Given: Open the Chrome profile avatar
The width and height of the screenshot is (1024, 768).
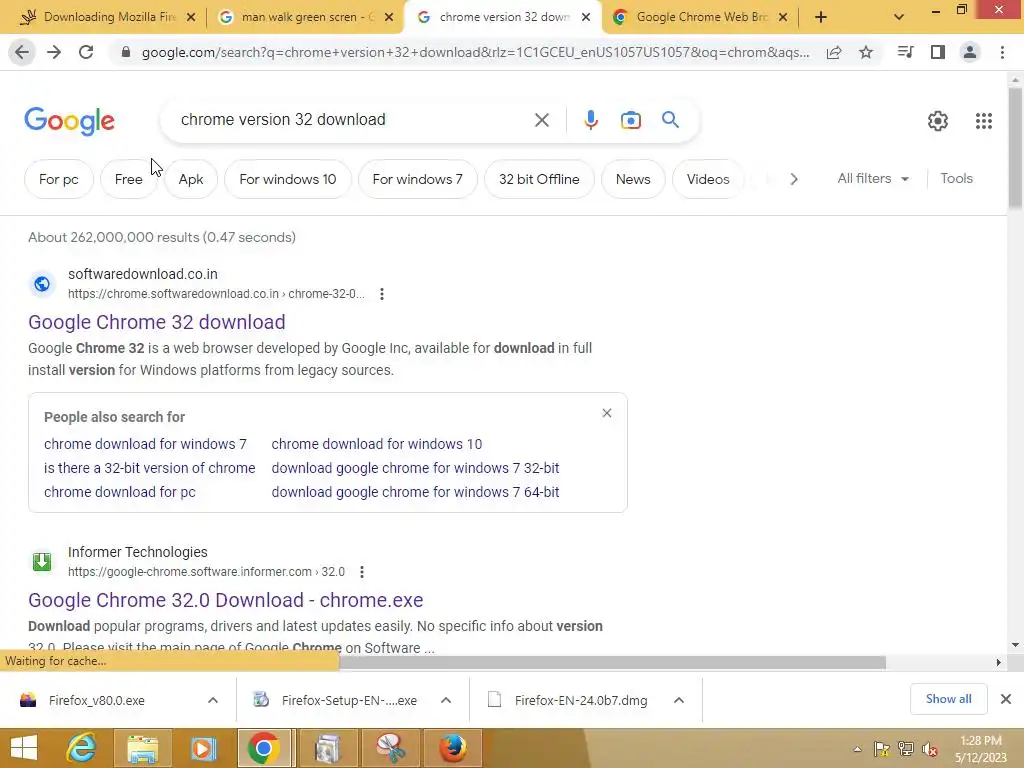Looking at the screenshot, I should pyautogui.click(x=970, y=52).
